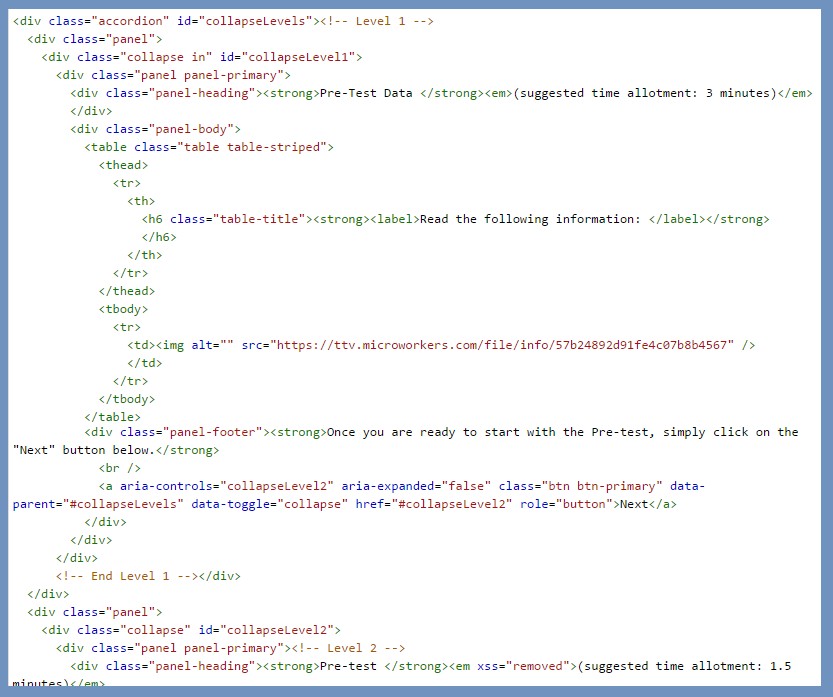Image resolution: width=833 pixels, height=697 pixels.
Task: Click the aria-controls "collapseLevel2" value
Action: click(x=277, y=486)
